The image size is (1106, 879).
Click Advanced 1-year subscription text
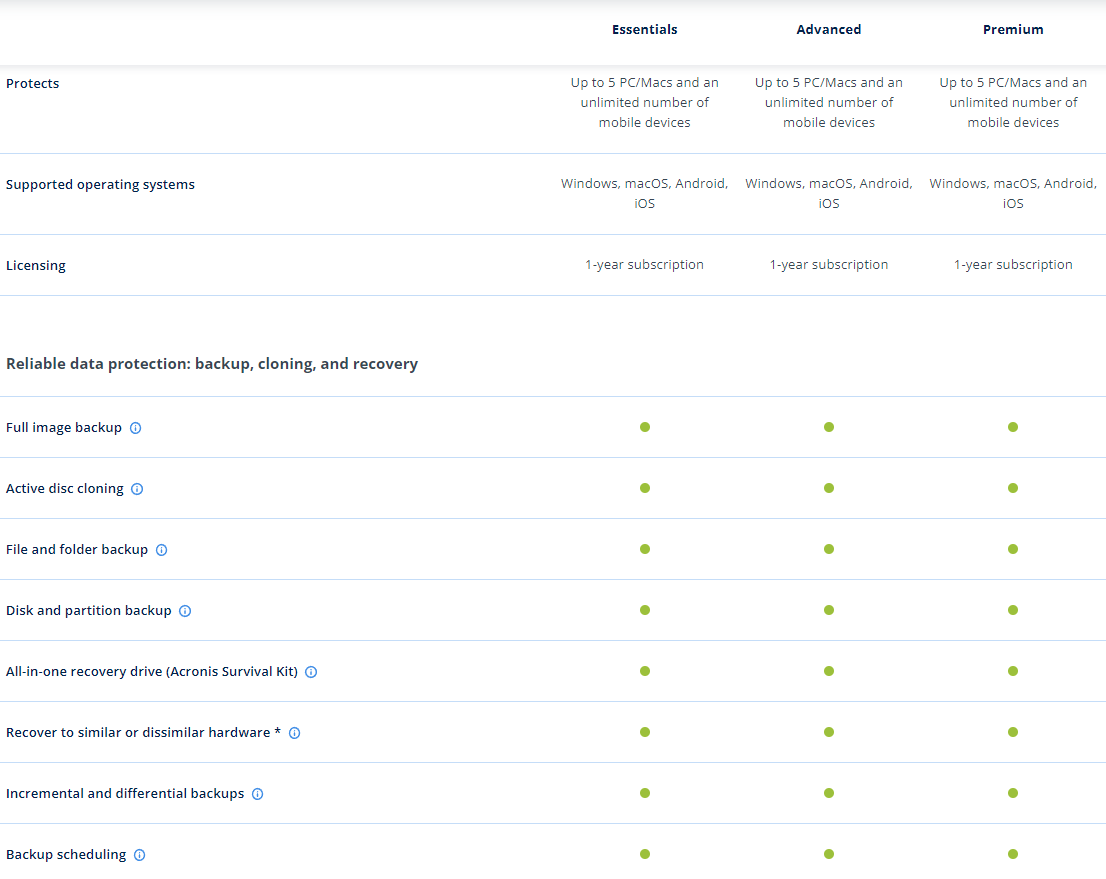828,265
